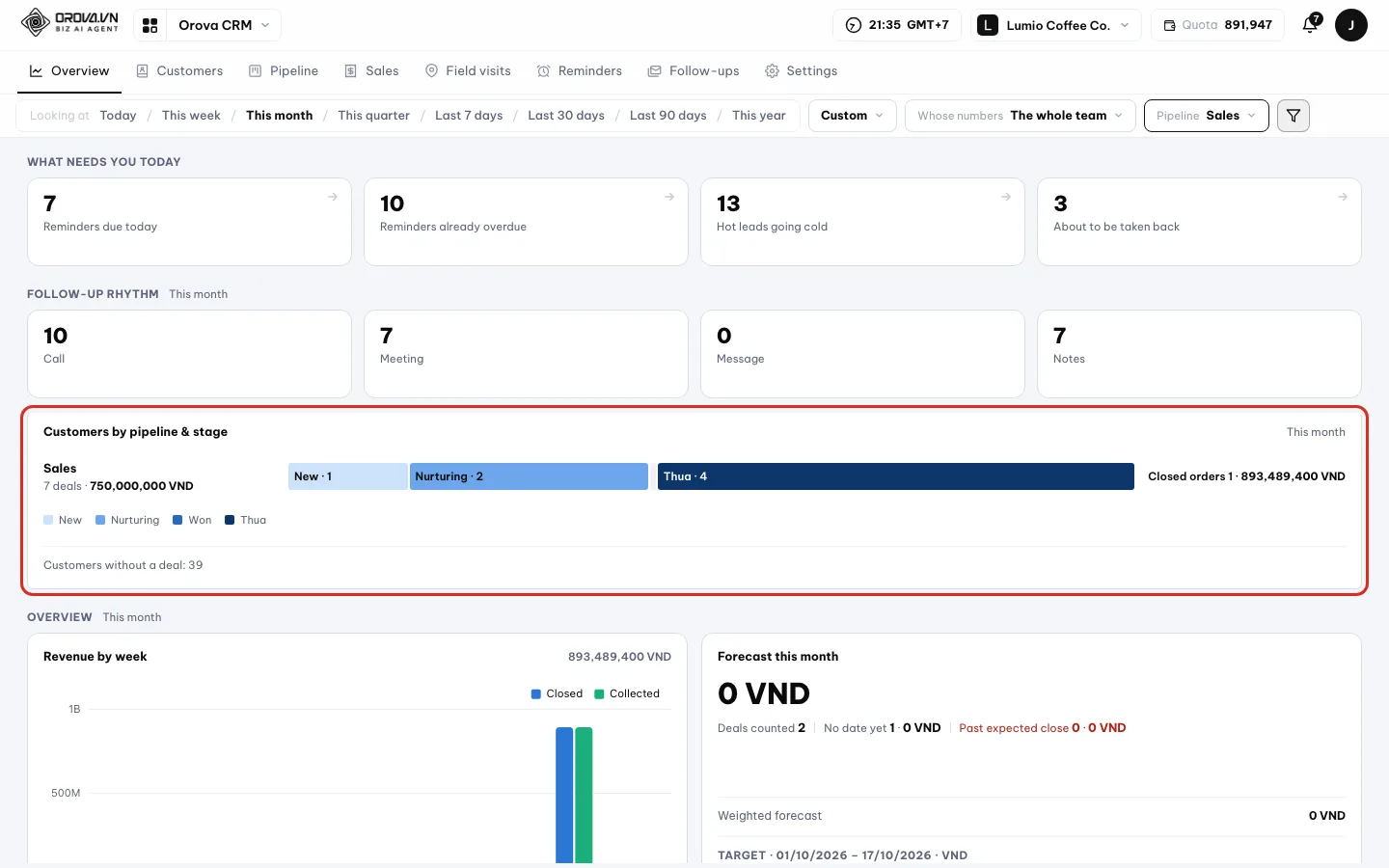Open the user avatar J menu
Image resolution: width=1389 pixels, height=868 pixels.
(x=1350, y=25)
